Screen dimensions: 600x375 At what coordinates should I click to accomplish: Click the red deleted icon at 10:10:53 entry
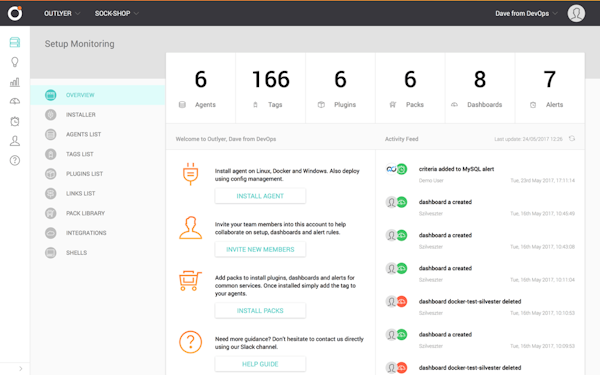(401, 302)
